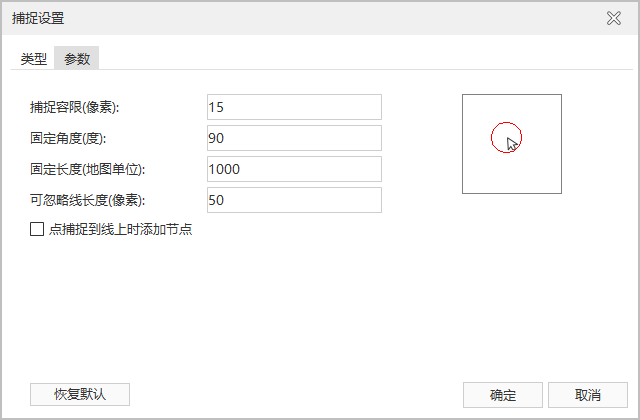Viewport: 640px width, 420px height.
Task: Select the 可忽略线长度(像素) field showing 50
Action: [x=294, y=200]
